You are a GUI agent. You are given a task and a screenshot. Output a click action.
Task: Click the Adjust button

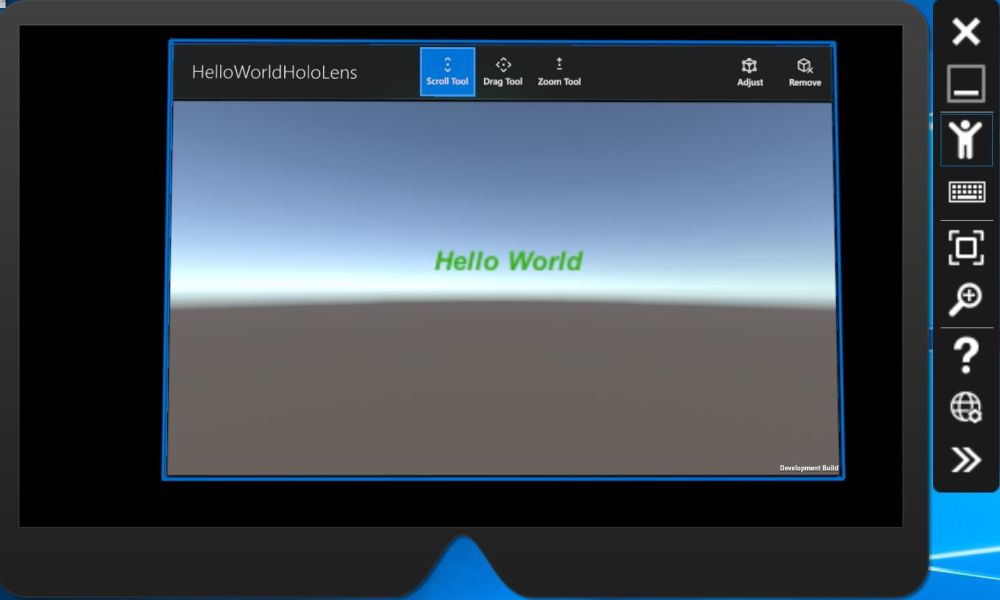pos(749,72)
